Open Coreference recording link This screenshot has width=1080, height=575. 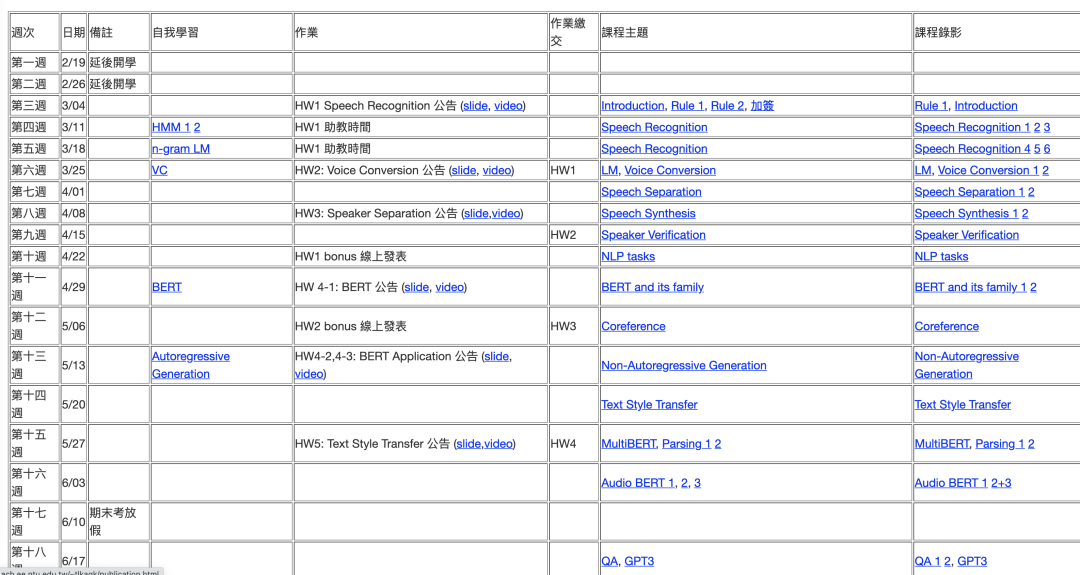(x=946, y=326)
